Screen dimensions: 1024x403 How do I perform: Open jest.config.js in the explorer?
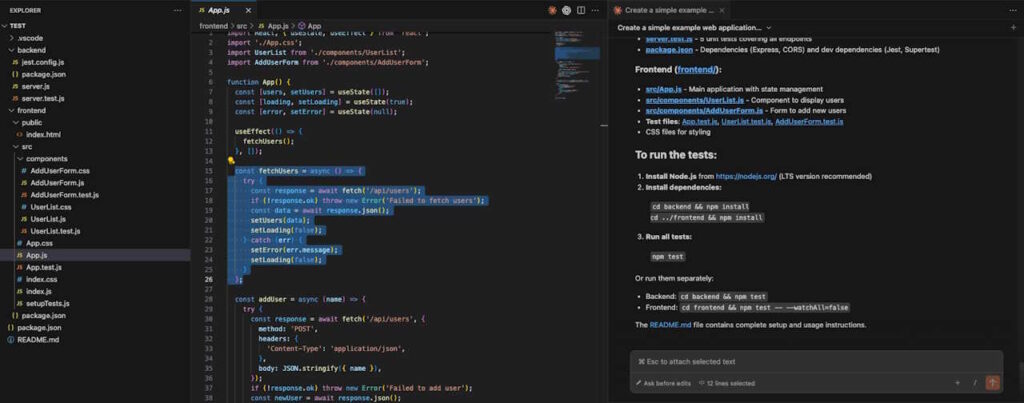click(43, 62)
